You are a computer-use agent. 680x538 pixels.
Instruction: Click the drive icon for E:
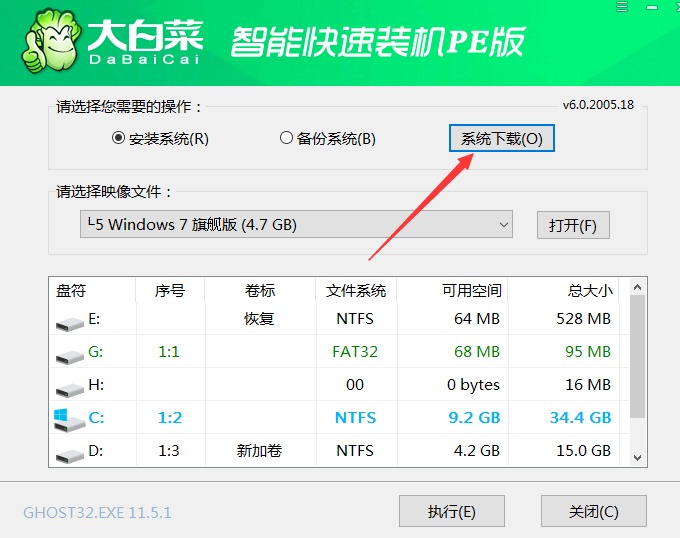coord(69,323)
